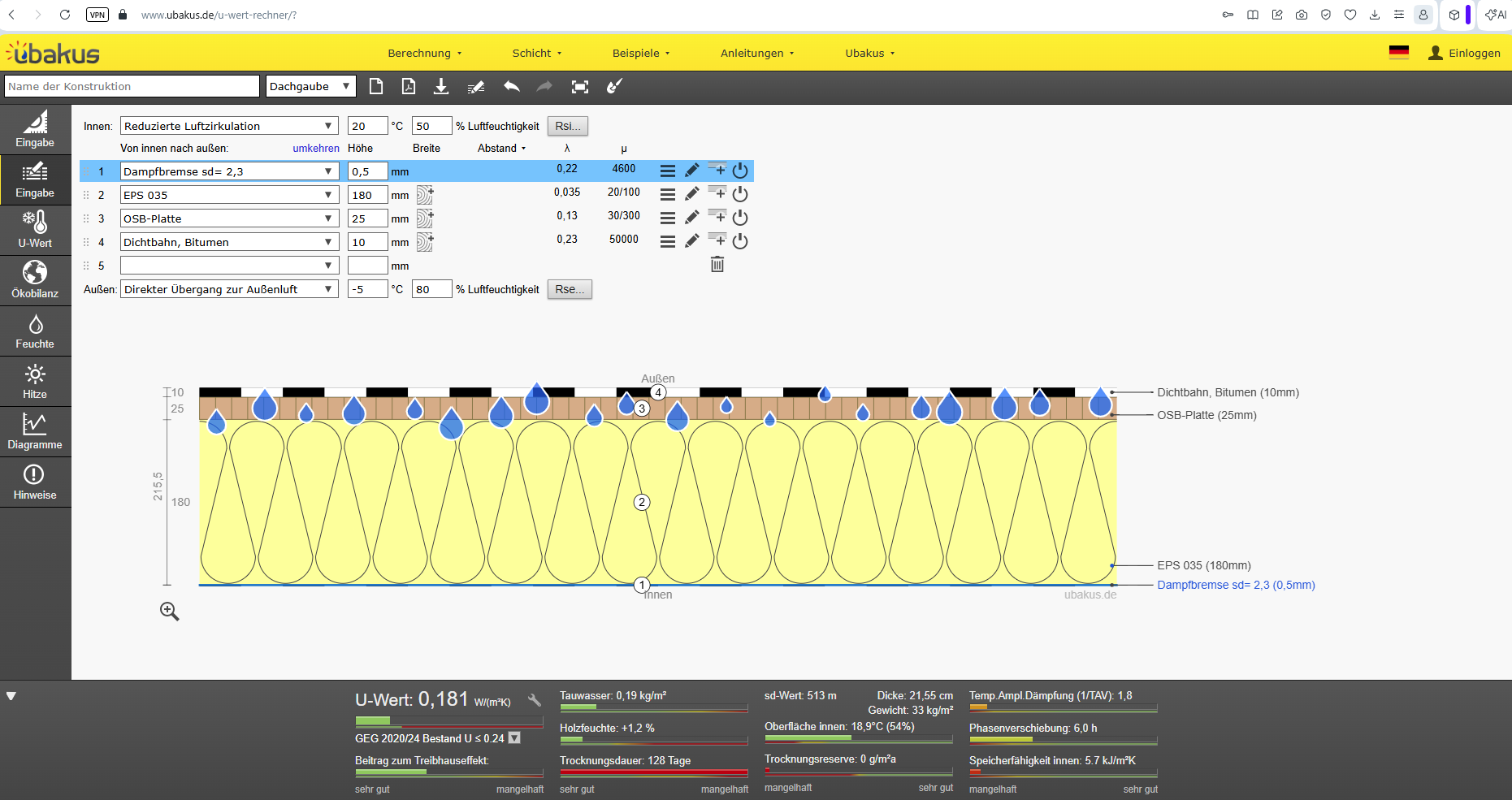The image size is (1512, 800).
Task: Click the magnifier zoom icon below the drawing
Action: [169, 612]
